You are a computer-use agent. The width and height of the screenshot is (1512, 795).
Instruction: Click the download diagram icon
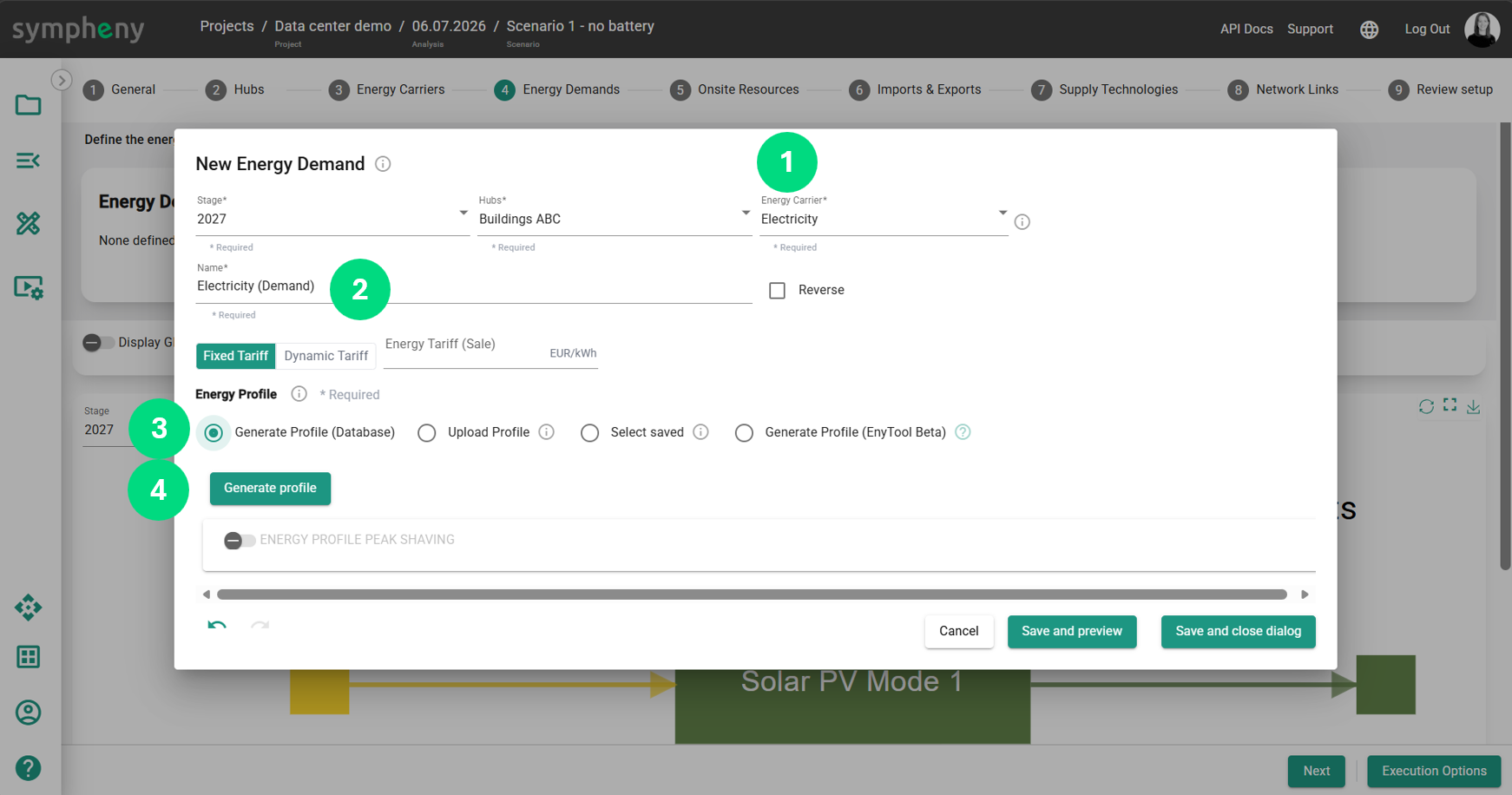(x=1474, y=406)
